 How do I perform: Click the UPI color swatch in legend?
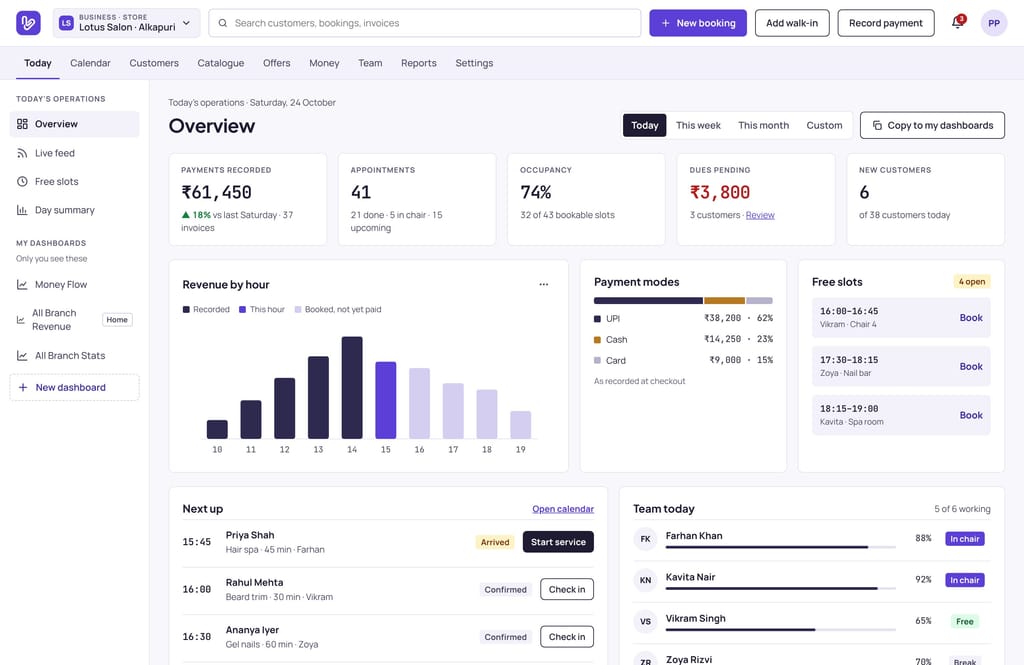point(597,319)
